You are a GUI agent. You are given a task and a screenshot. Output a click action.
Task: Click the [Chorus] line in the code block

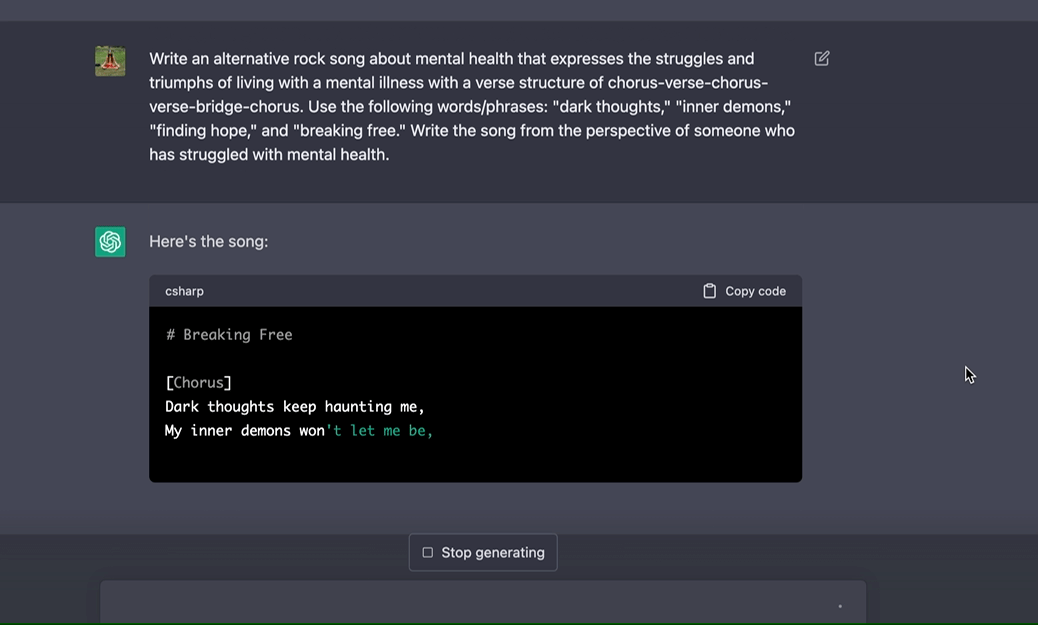(x=198, y=383)
